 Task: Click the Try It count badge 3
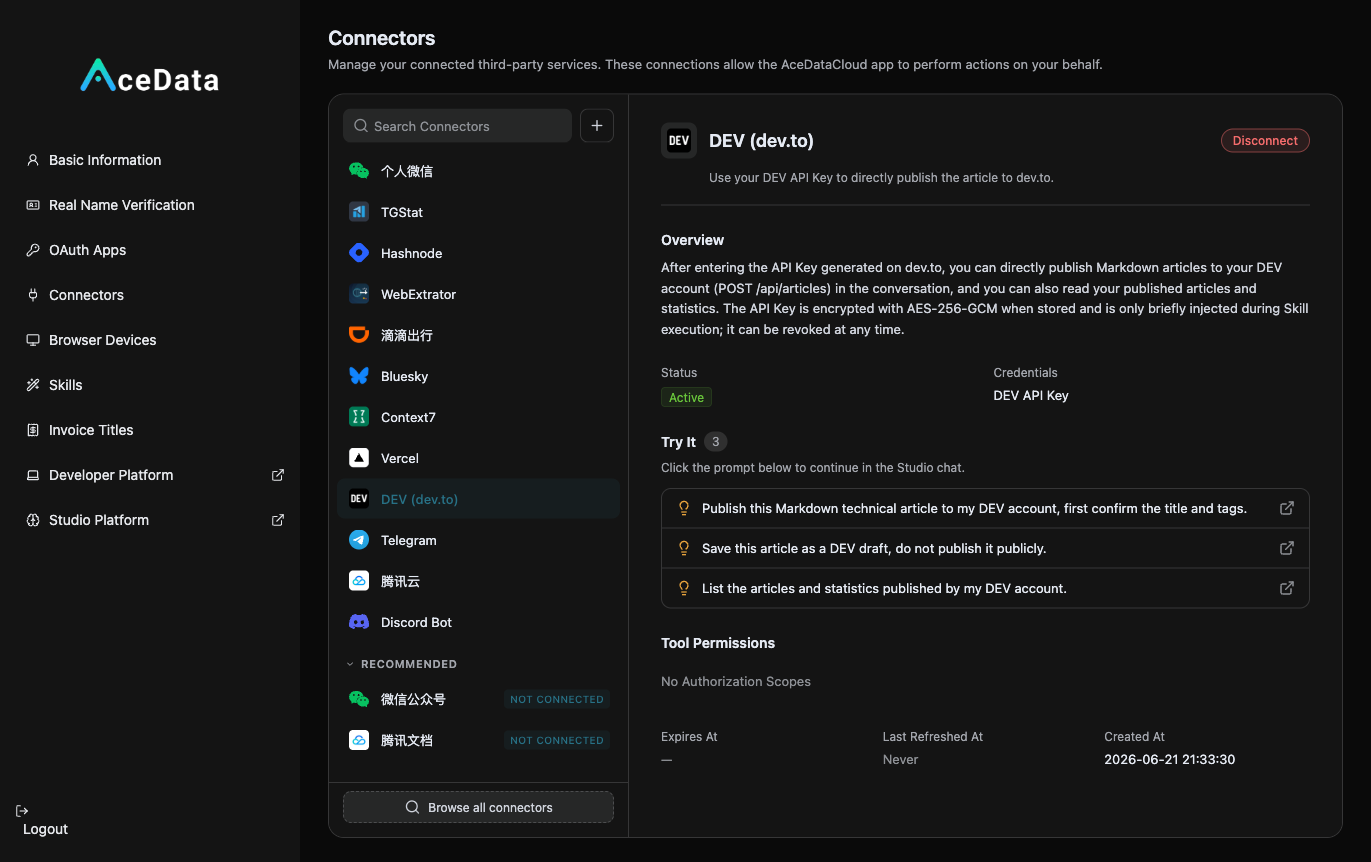pos(715,442)
